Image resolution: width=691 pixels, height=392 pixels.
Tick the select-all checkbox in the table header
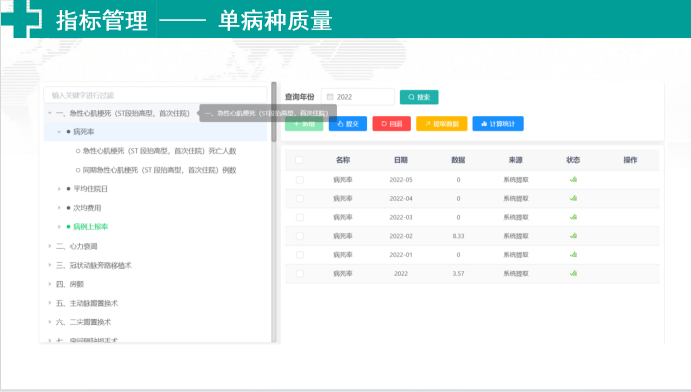click(299, 160)
